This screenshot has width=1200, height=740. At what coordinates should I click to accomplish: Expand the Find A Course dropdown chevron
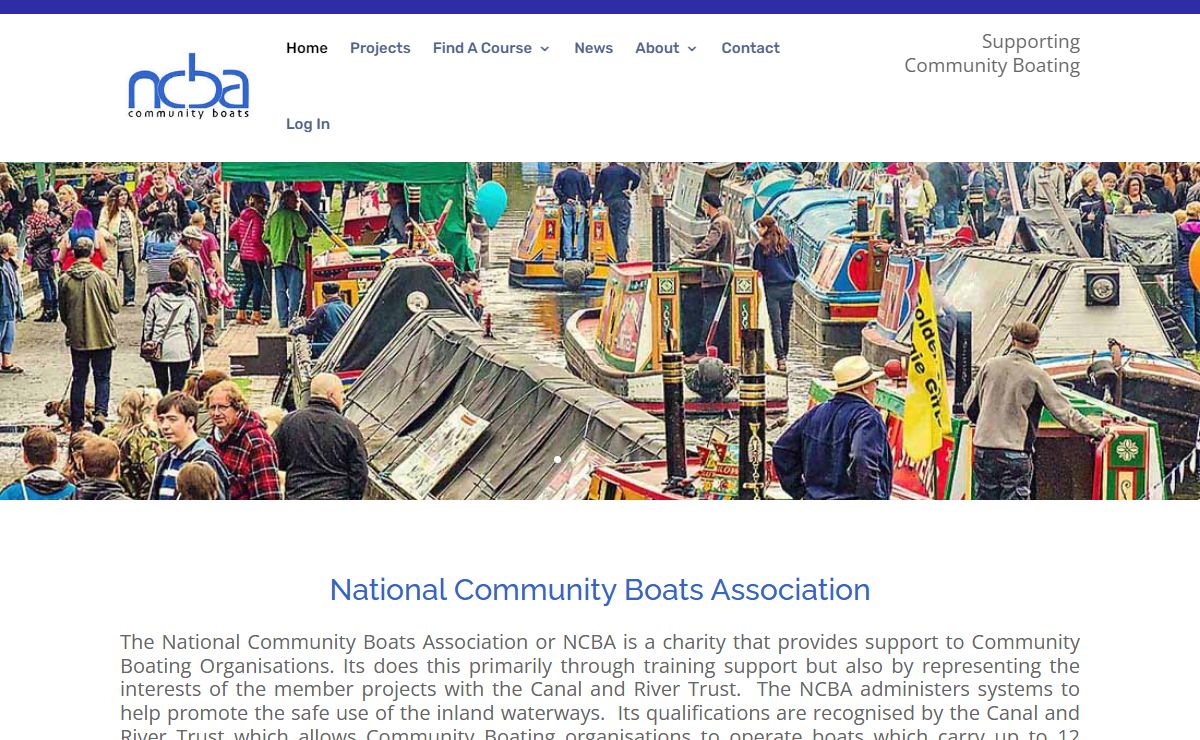click(x=545, y=49)
